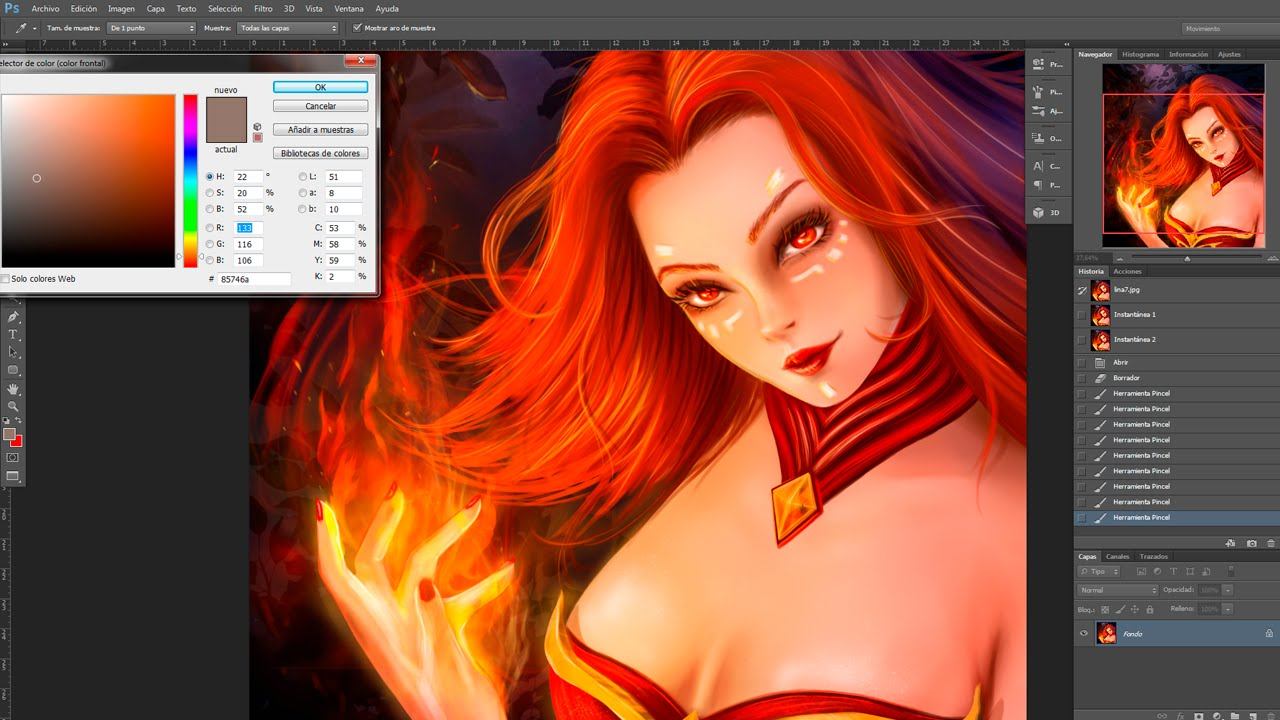Select the Rounded Rectangle shape tool

pyautogui.click(x=13, y=370)
